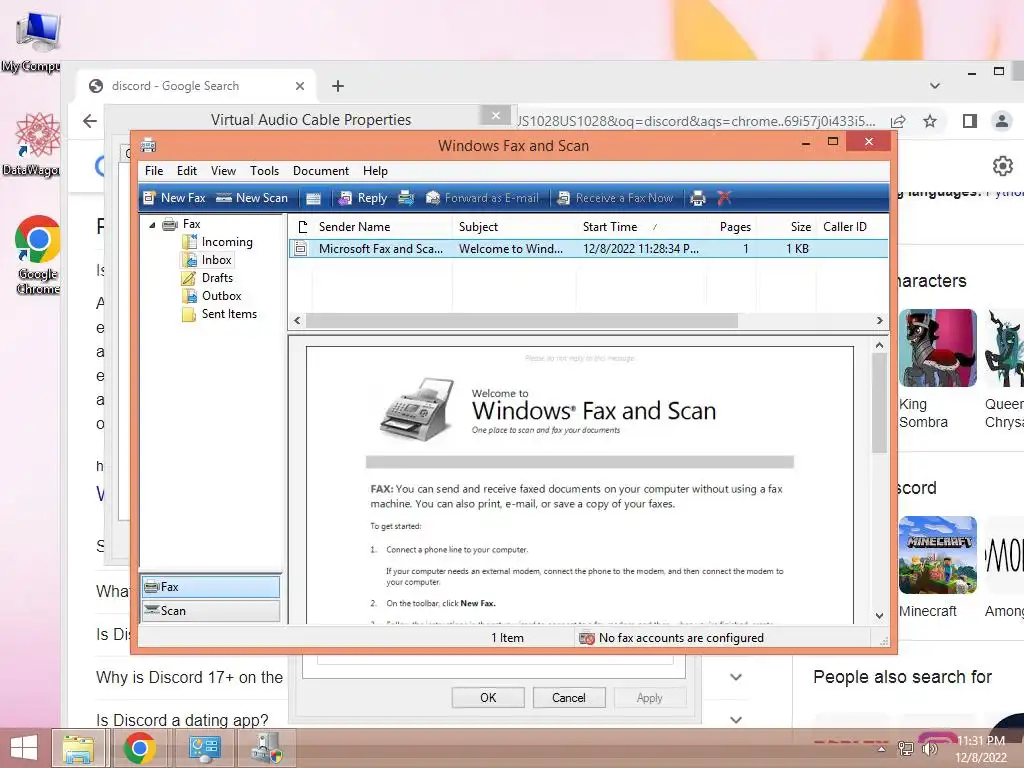Open the File menu
The width and height of the screenshot is (1024, 768).
pyautogui.click(x=154, y=170)
